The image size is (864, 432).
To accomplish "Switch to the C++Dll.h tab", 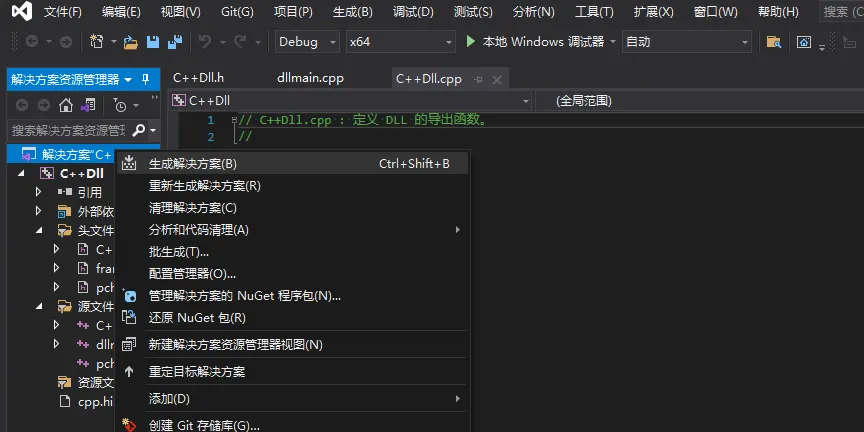I will point(198,78).
